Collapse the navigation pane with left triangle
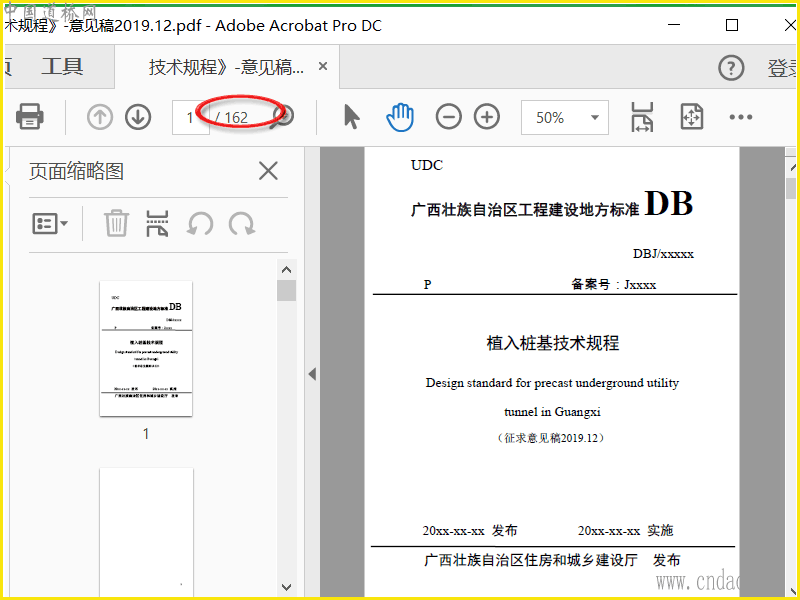Viewport: 800px width, 600px height. (x=312, y=374)
